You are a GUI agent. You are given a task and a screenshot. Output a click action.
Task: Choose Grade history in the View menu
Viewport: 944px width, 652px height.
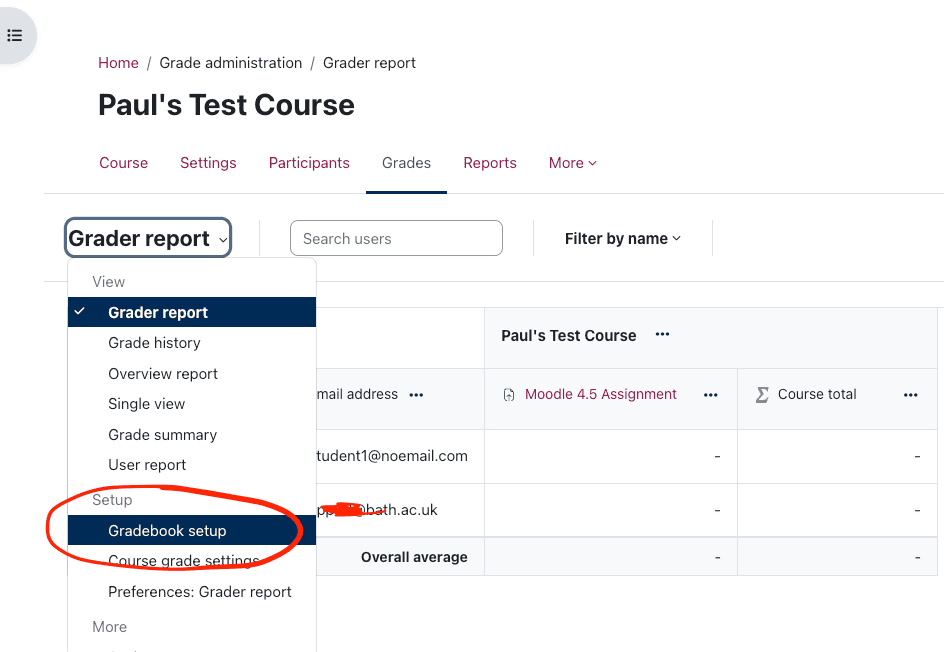coord(154,343)
